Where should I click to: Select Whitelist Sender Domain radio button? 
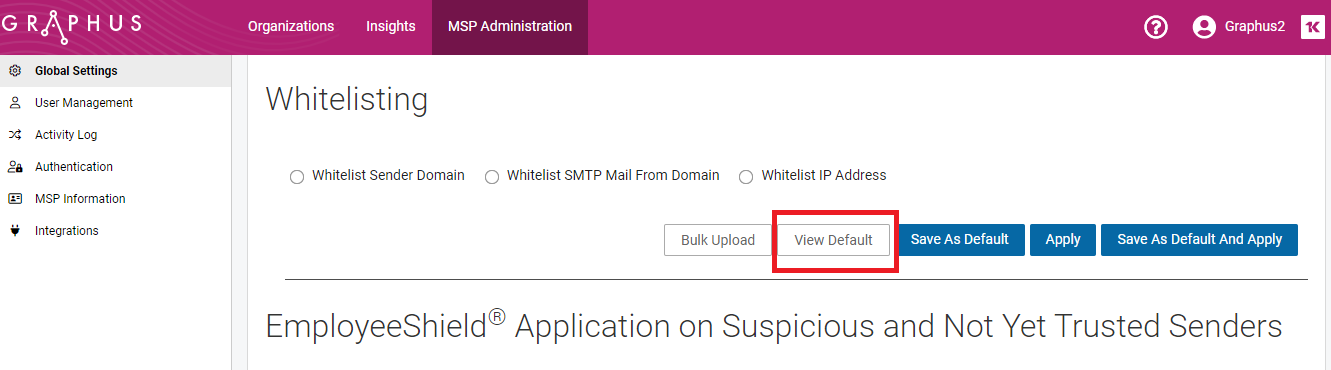(x=296, y=177)
